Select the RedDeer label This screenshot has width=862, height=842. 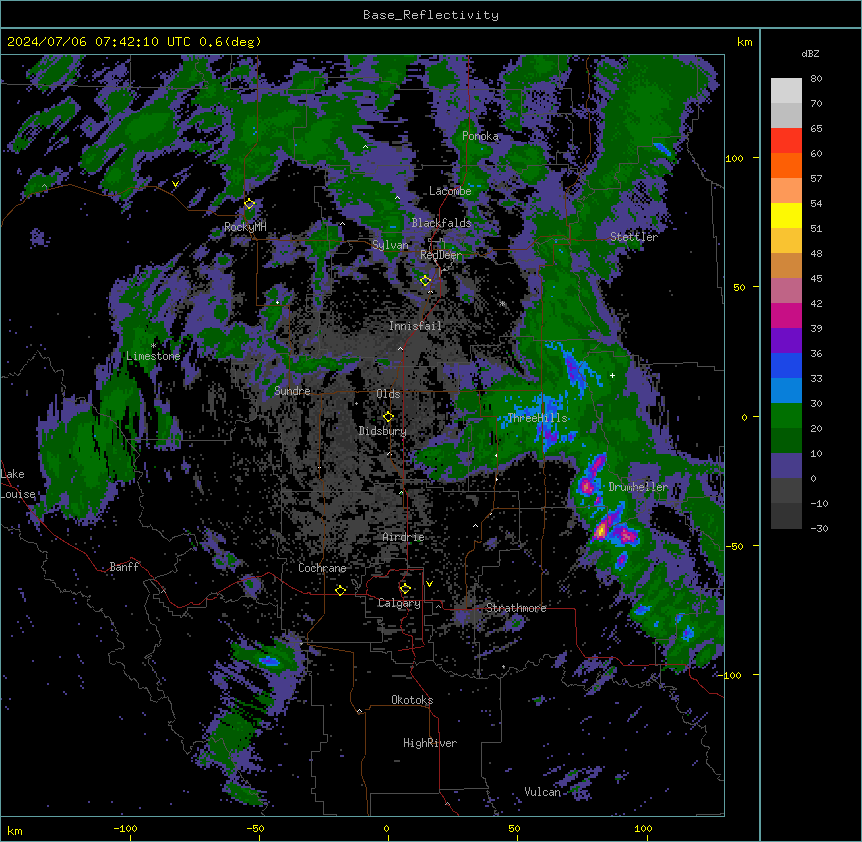tap(441, 255)
